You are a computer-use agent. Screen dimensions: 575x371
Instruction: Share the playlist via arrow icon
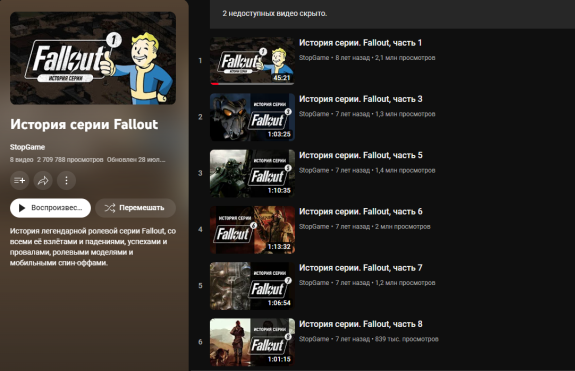click(43, 180)
